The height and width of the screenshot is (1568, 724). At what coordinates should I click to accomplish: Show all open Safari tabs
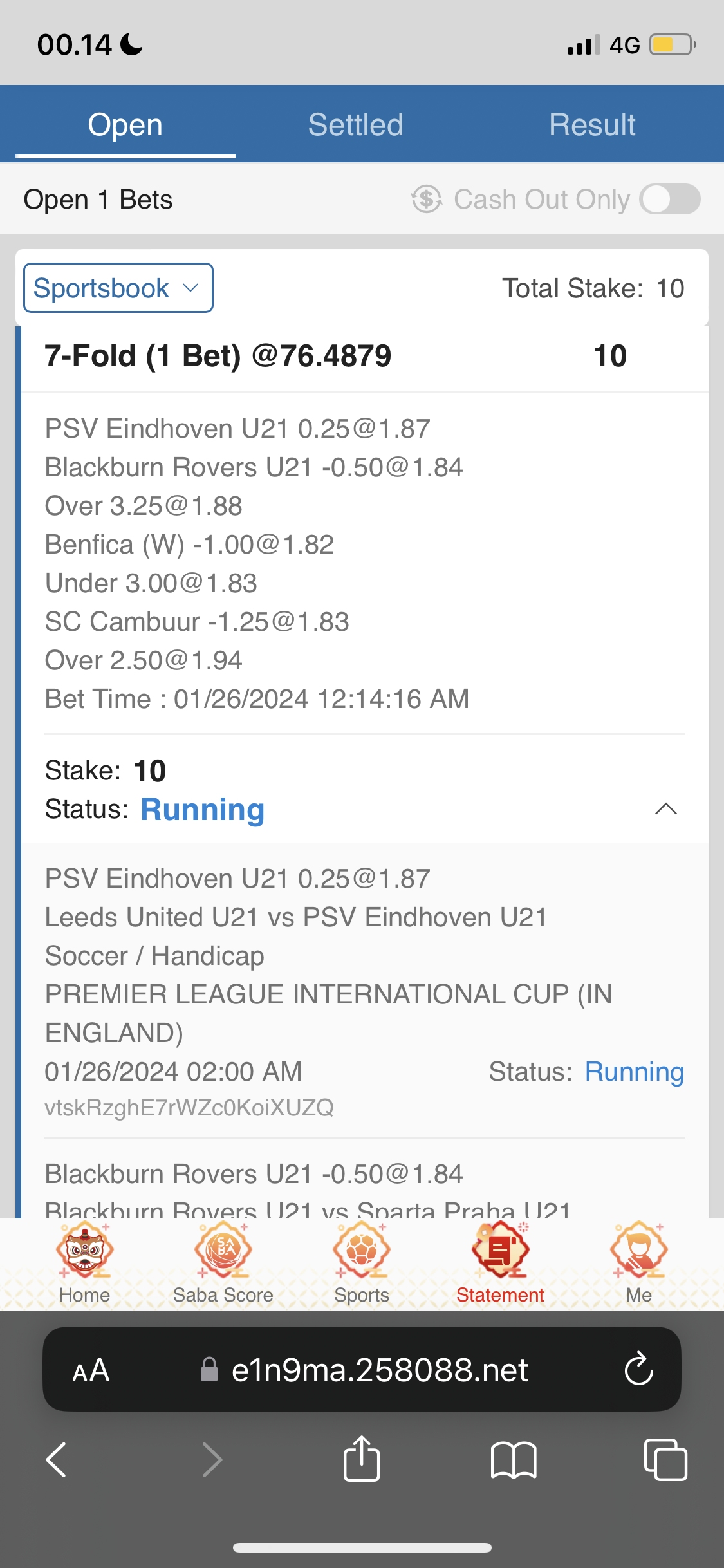pos(665,1459)
